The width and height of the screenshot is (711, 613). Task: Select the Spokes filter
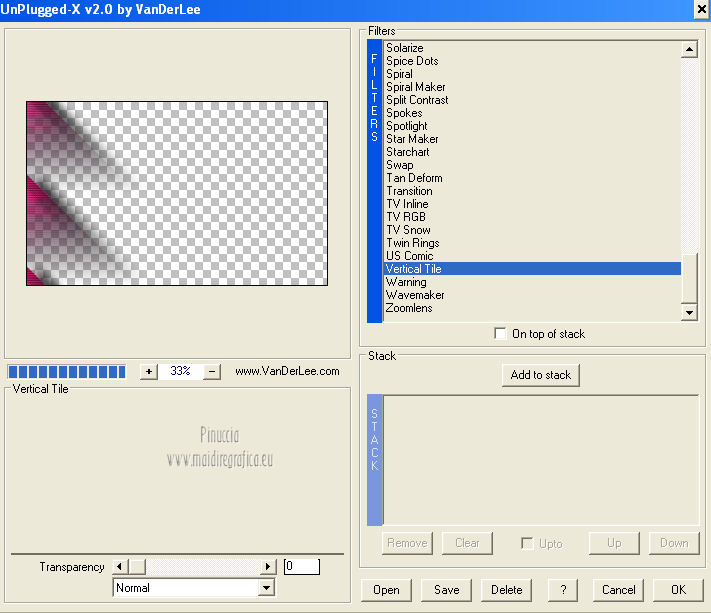tap(532, 113)
